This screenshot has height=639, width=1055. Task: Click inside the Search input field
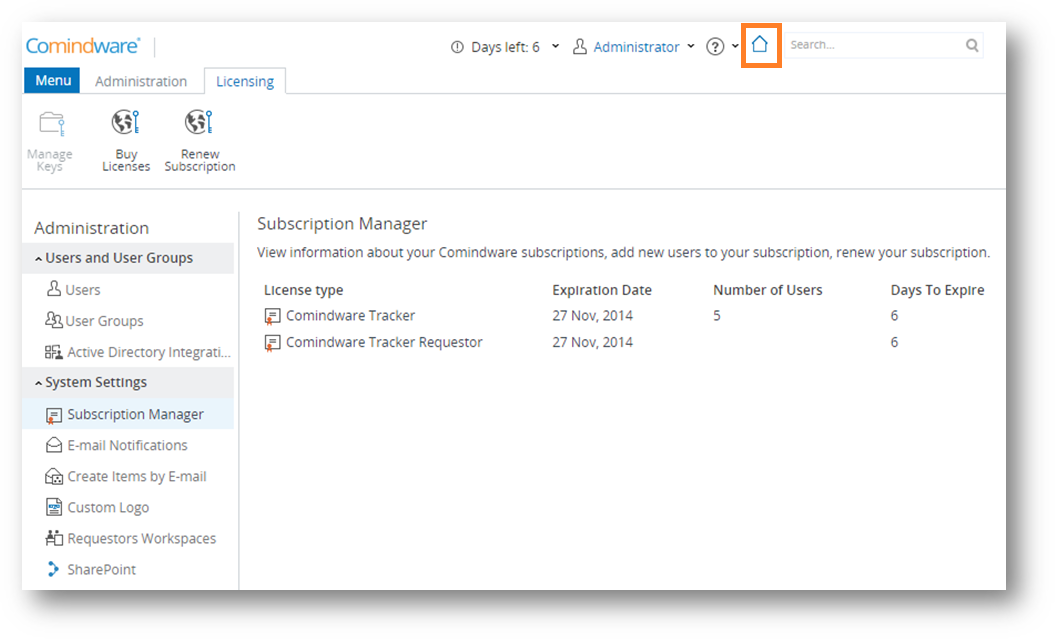(870, 45)
